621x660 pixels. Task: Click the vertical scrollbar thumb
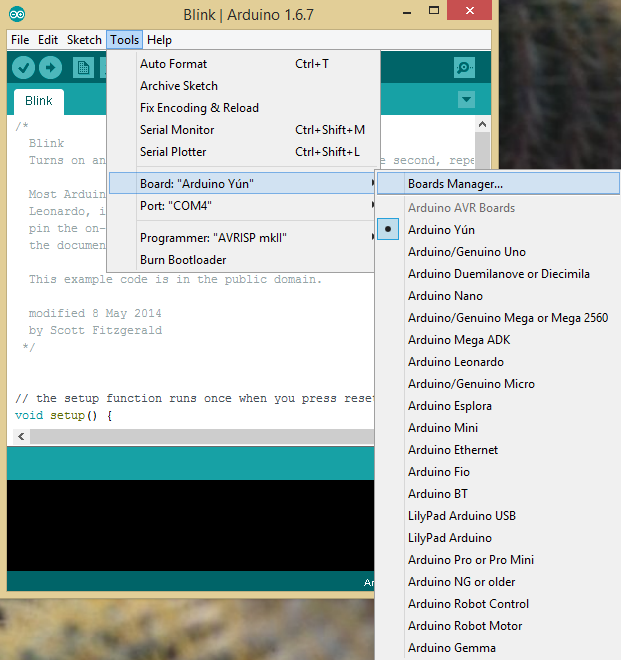482,150
